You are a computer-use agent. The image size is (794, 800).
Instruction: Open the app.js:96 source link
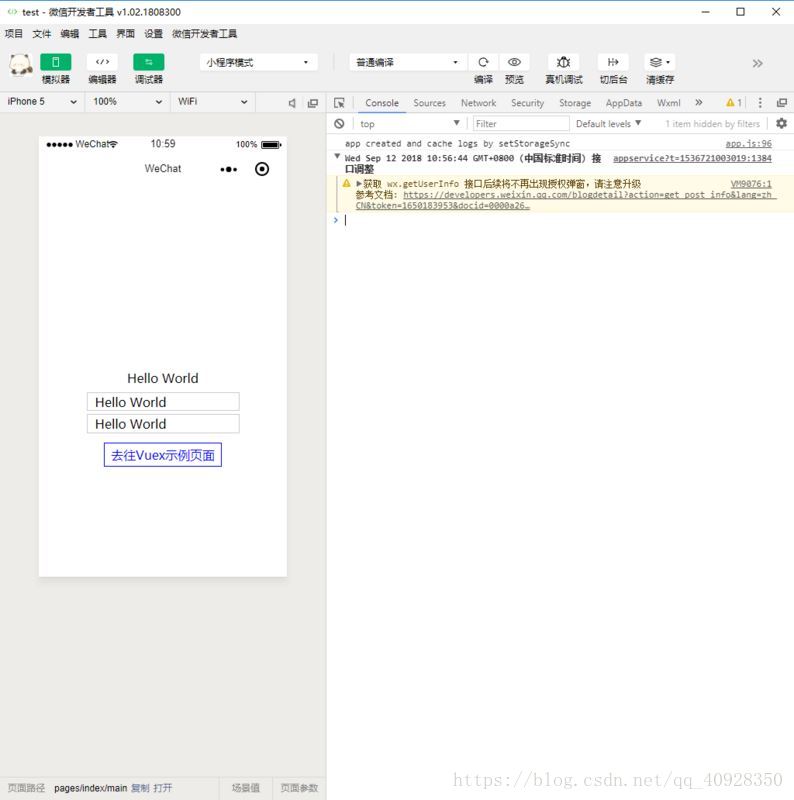(748, 143)
